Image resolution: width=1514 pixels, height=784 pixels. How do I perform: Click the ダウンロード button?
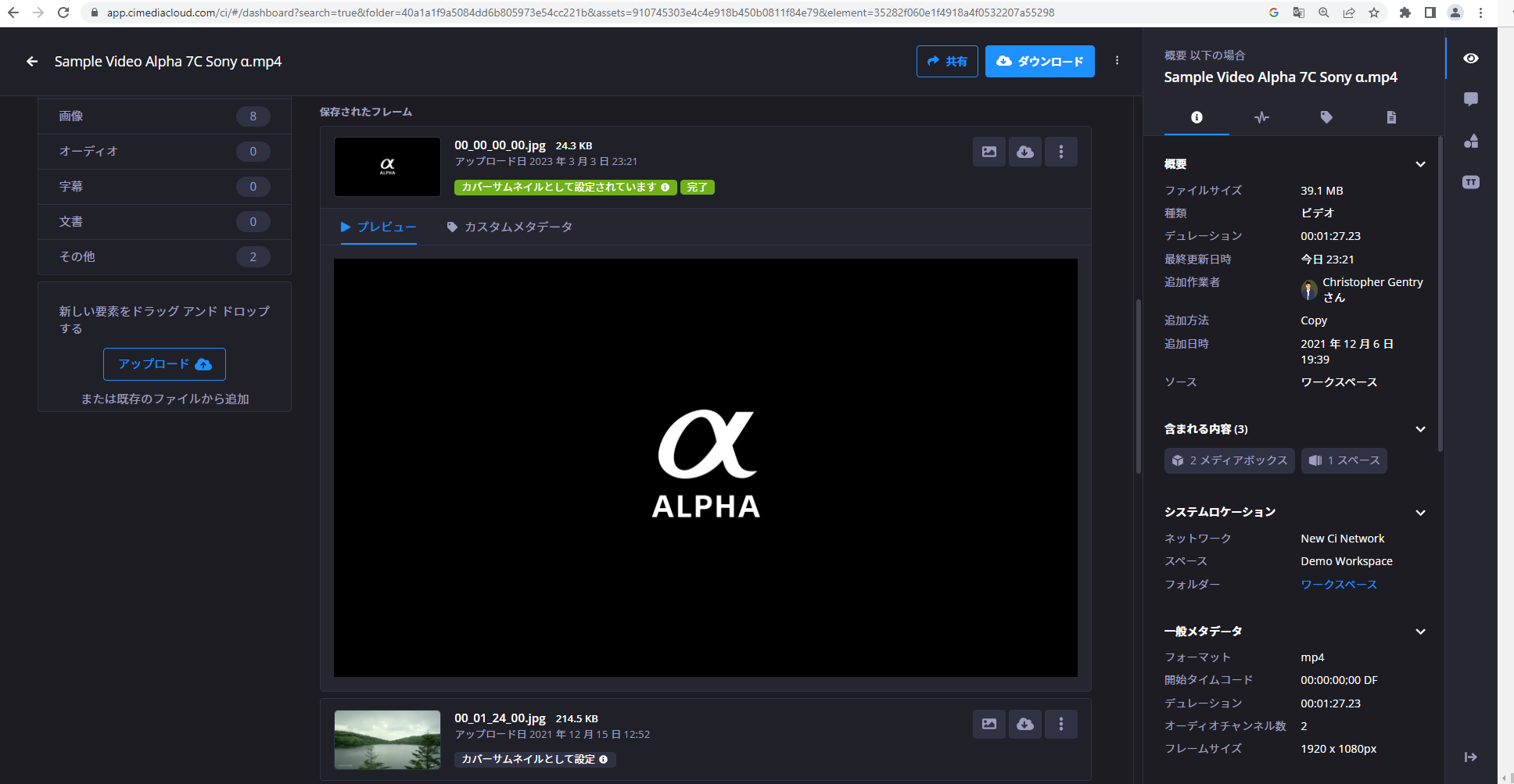coord(1040,61)
